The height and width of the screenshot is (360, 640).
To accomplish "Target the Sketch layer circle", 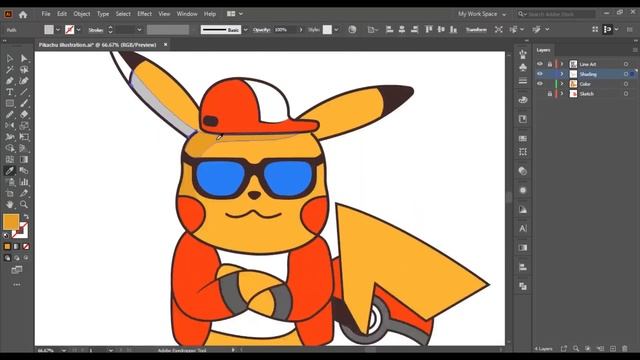I will [x=626, y=94].
